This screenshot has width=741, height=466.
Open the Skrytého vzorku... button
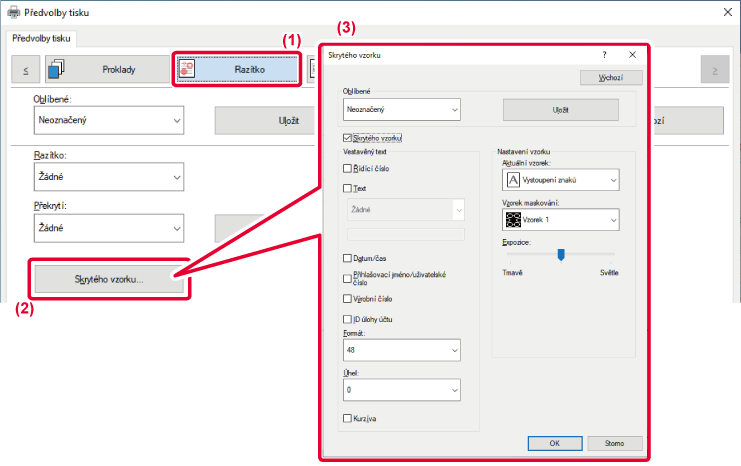[x=109, y=279]
